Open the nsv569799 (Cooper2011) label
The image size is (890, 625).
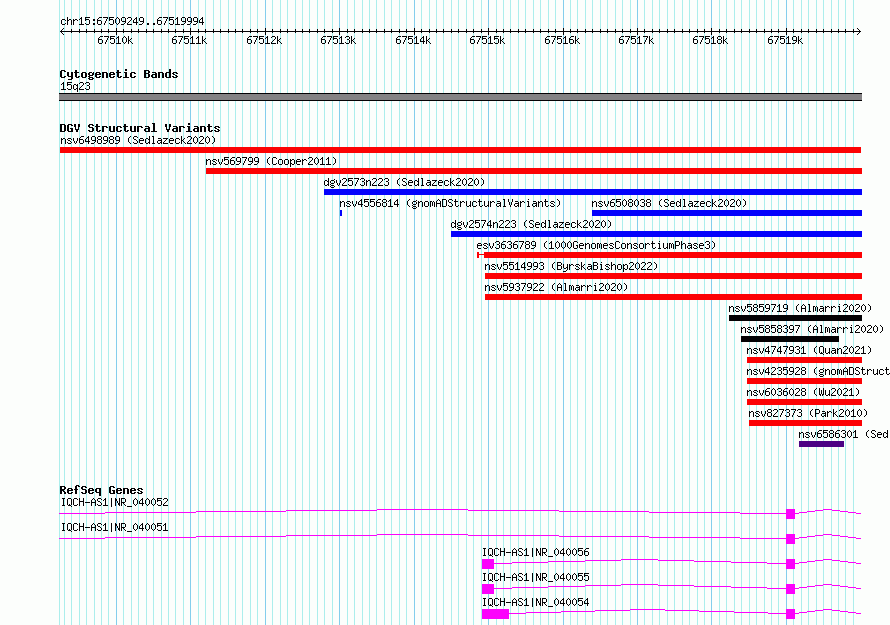coord(271,161)
